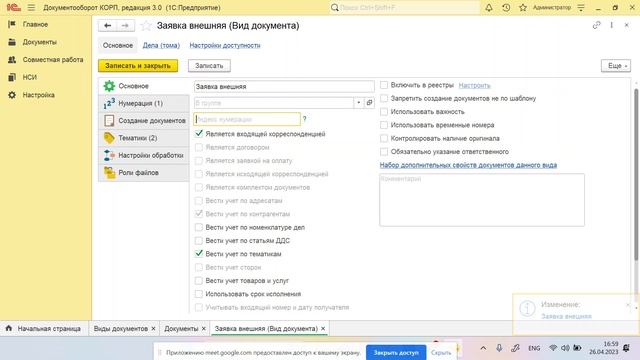The width and height of the screenshot is (640, 360).
Task: Check Обязательно указание ответственного
Action: tap(384, 151)
